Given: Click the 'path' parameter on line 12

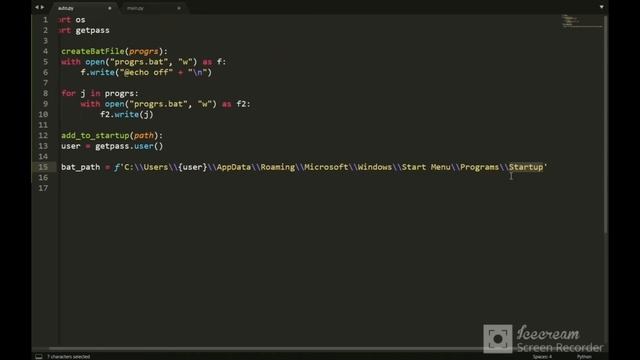Looking at the screenshot, I should click(x=144, y=136).
